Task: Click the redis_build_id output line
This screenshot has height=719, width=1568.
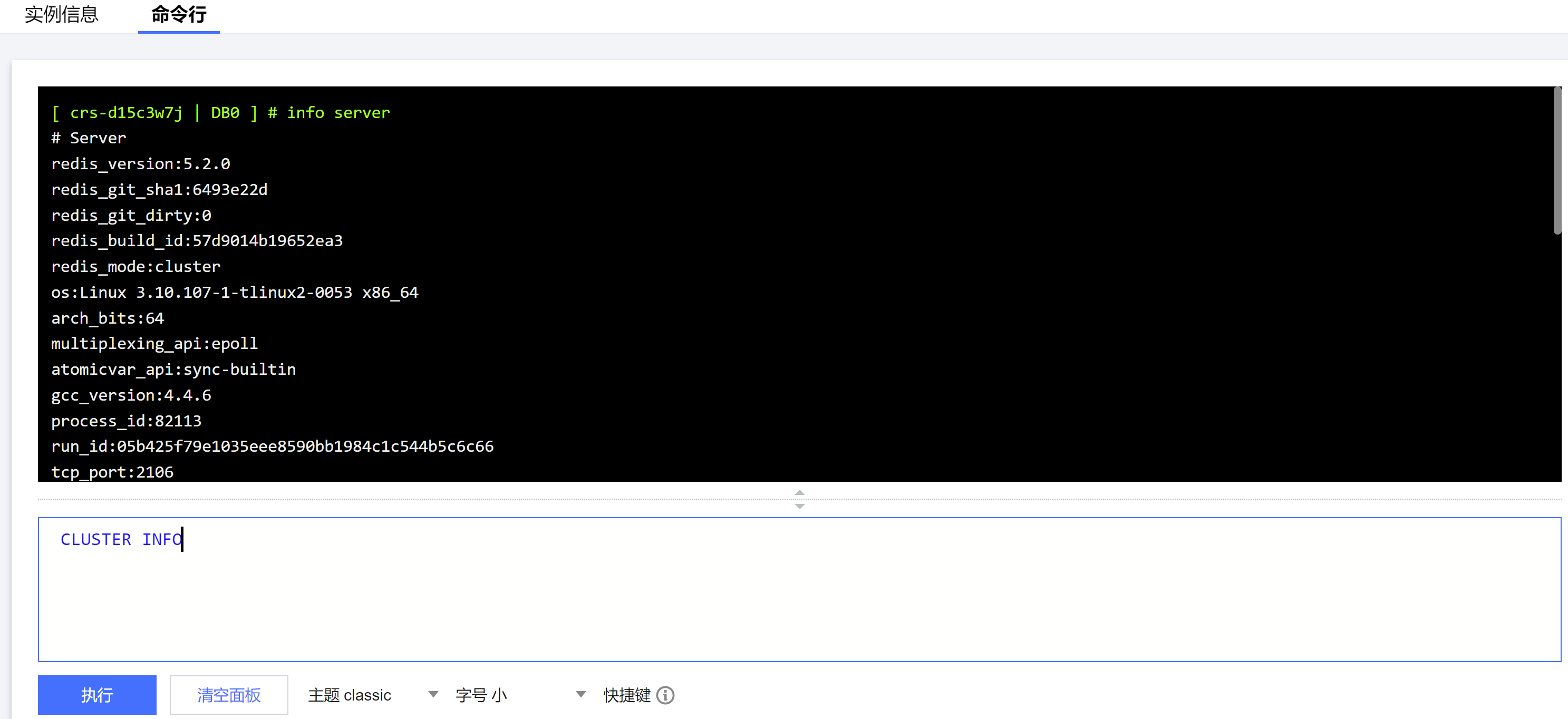Action: tap(197, 240)
